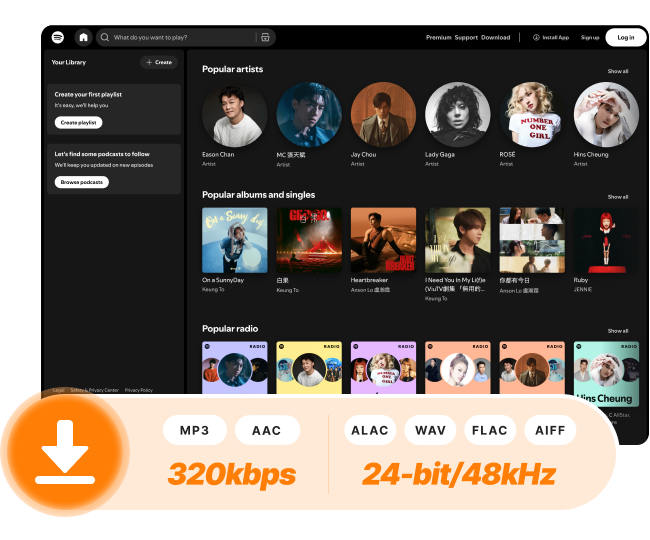The image size is (650, 540).
Task: Open the yellow radio card
Action: [309, 367]
